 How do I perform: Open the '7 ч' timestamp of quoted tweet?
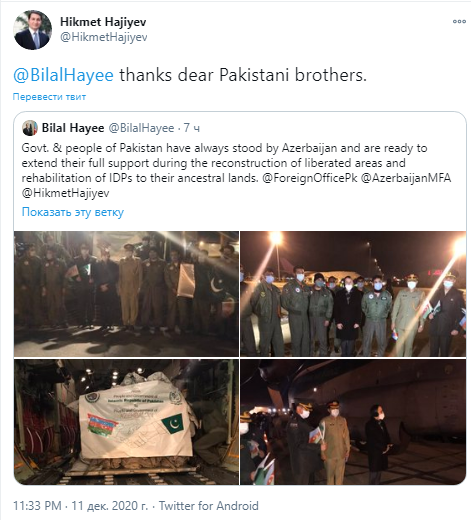coord(192,128)
